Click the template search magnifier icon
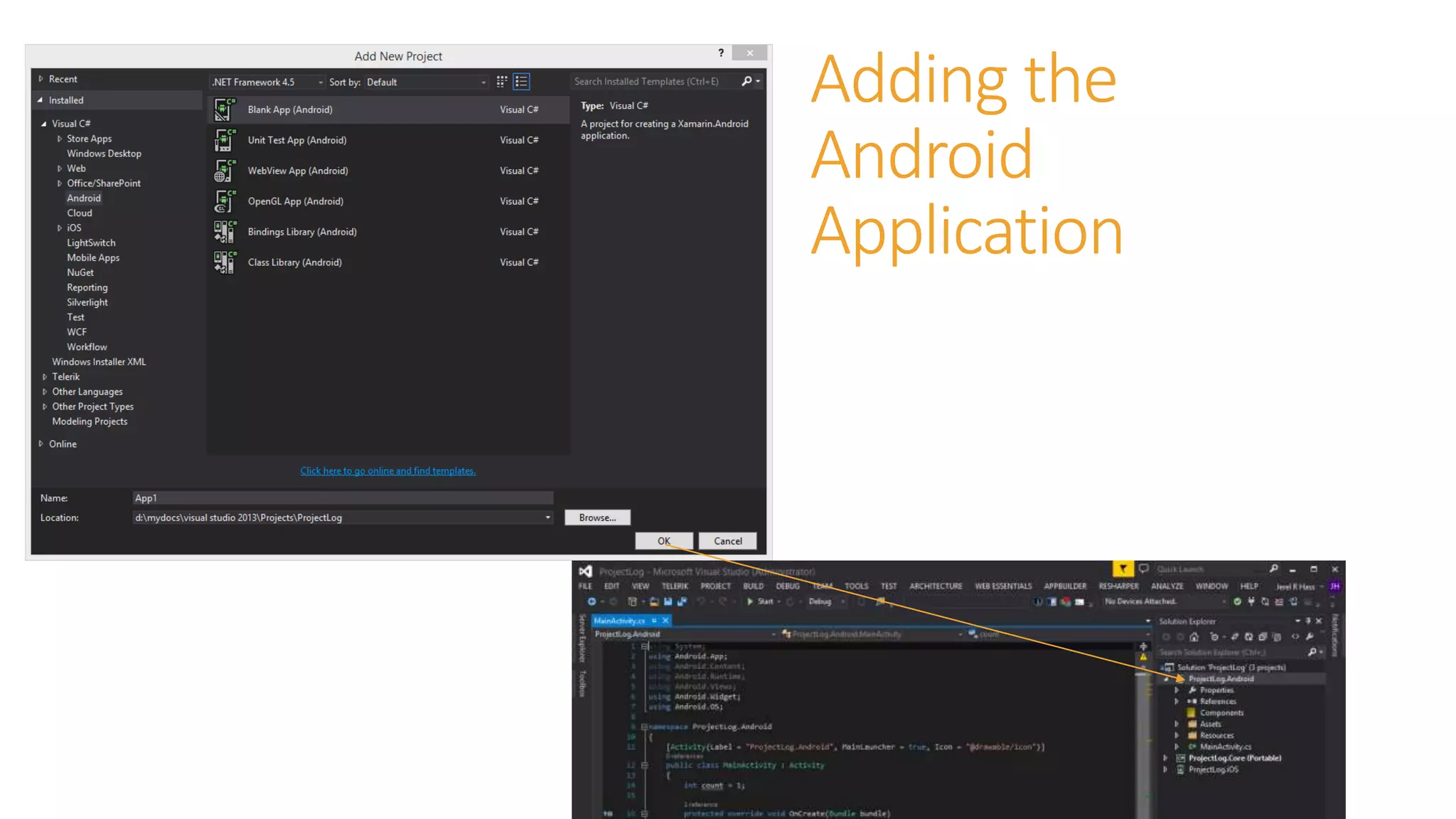Viewport: 1456px width, 819px height. pyautogui.click(x=746, y=81)
